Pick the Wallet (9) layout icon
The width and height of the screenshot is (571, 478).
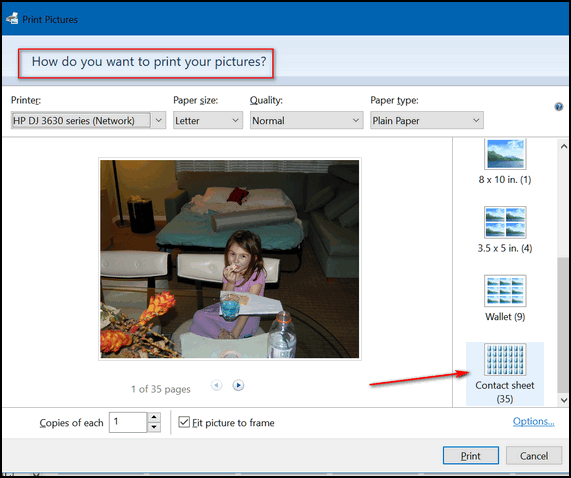pyautogui.click(x=505, y=291)
